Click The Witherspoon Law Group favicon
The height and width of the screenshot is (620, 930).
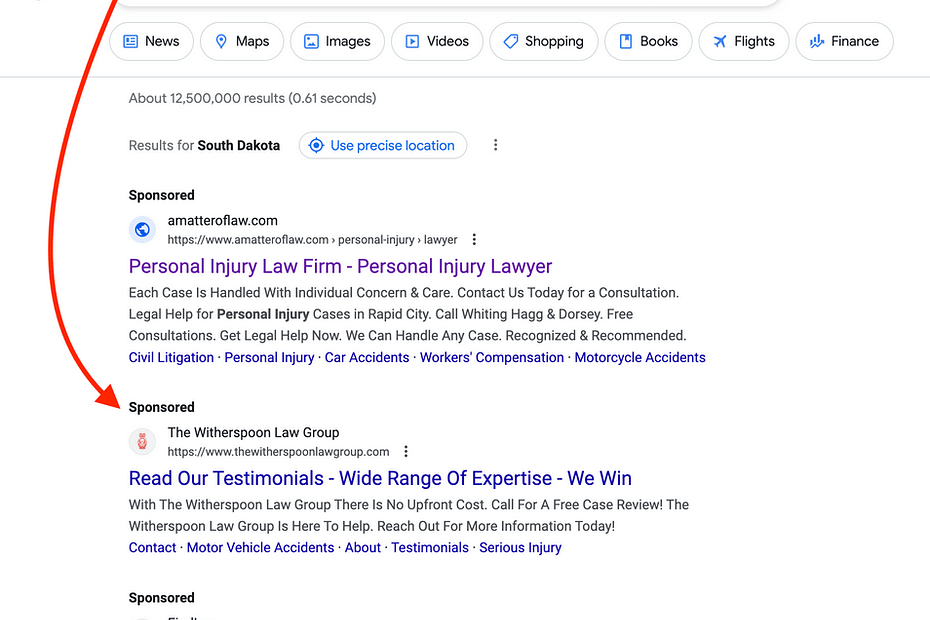pos(142,441)
